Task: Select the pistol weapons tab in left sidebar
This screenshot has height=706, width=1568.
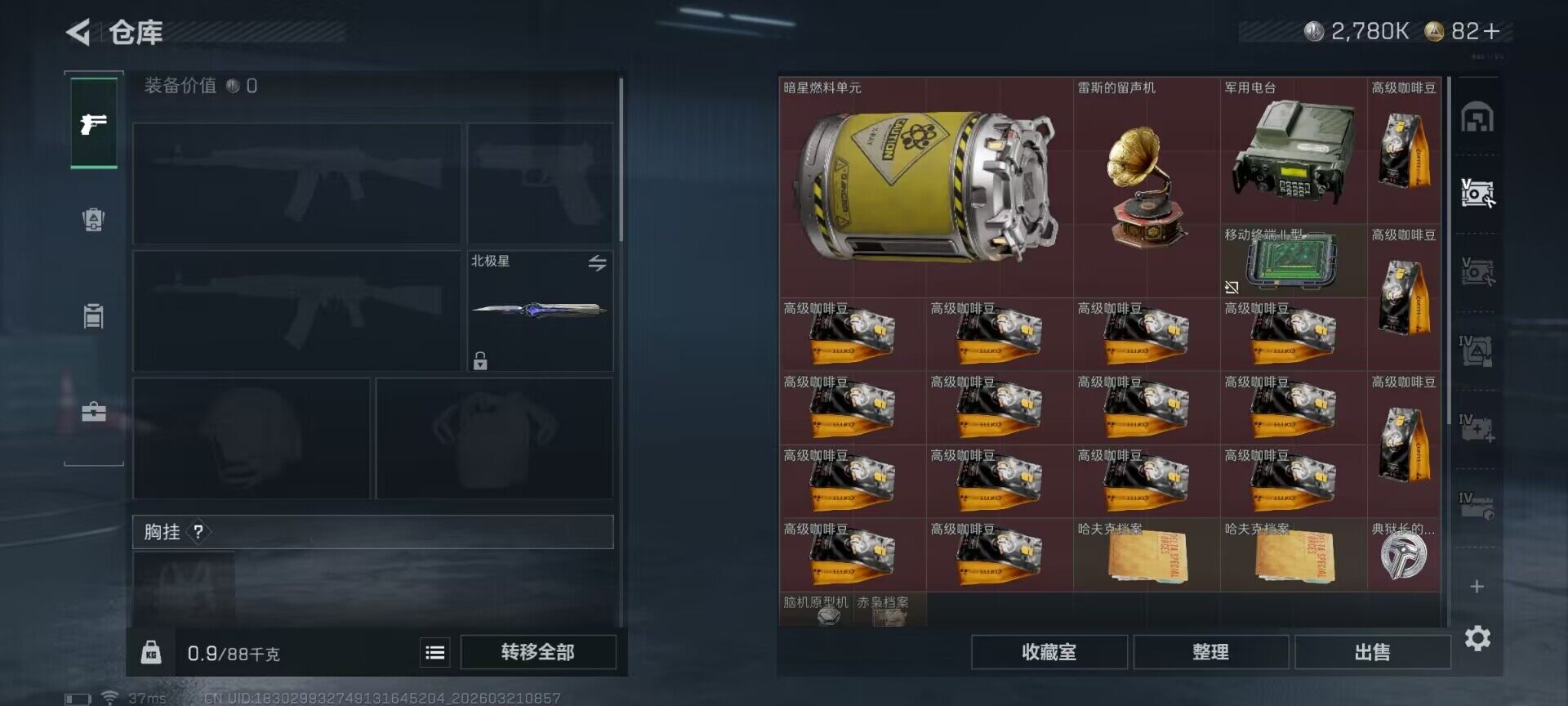Action: pyautogui.click(x=94, y=123)
